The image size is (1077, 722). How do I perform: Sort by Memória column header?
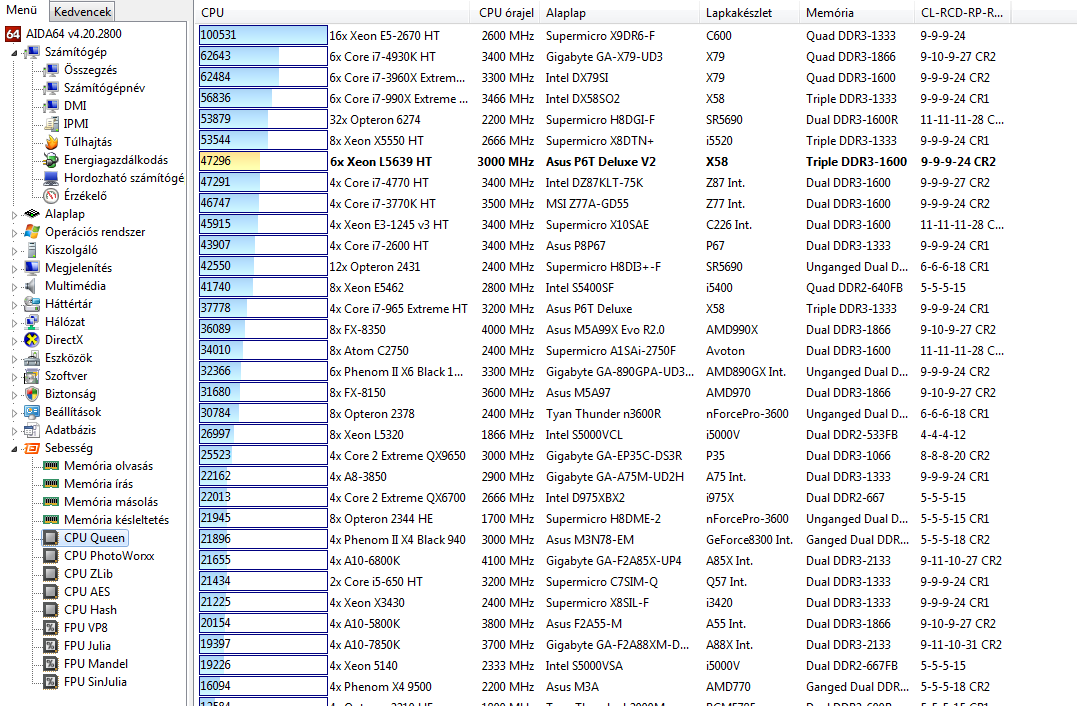(857, 12)
